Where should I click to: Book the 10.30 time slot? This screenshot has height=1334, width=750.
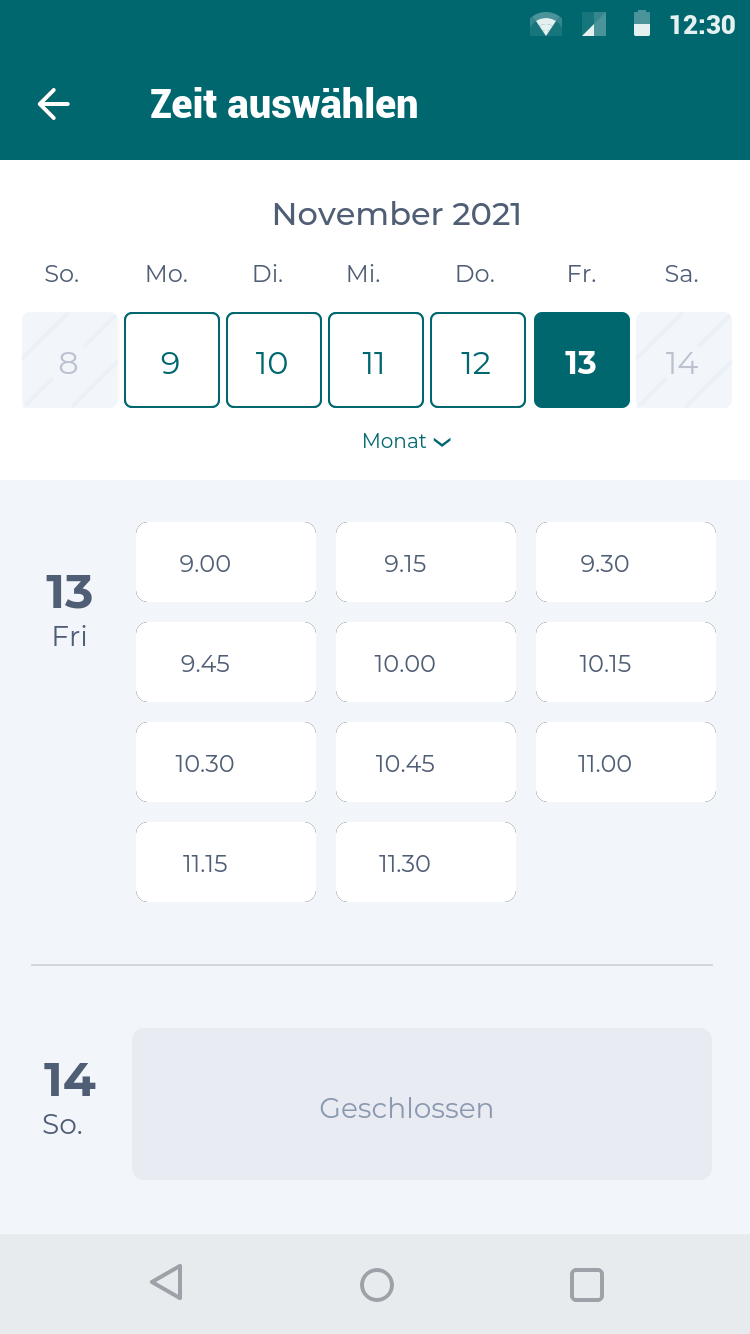tap(226, 762)
